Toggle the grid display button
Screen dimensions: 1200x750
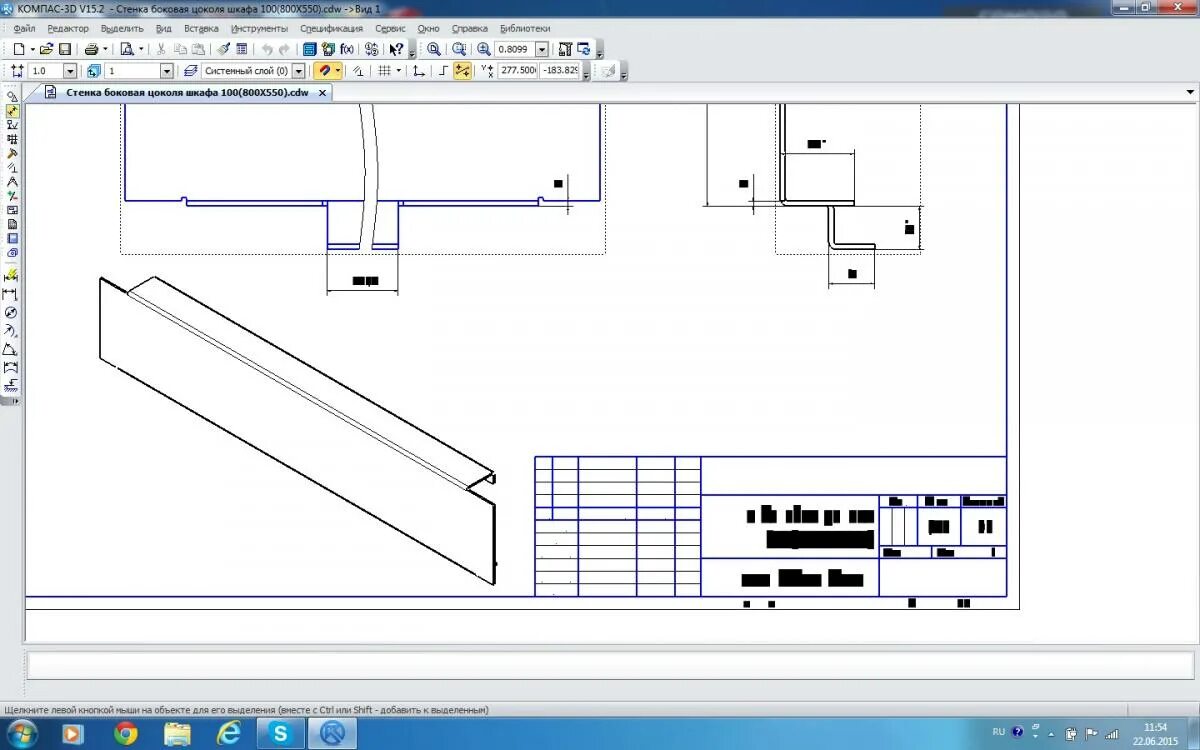385,71
